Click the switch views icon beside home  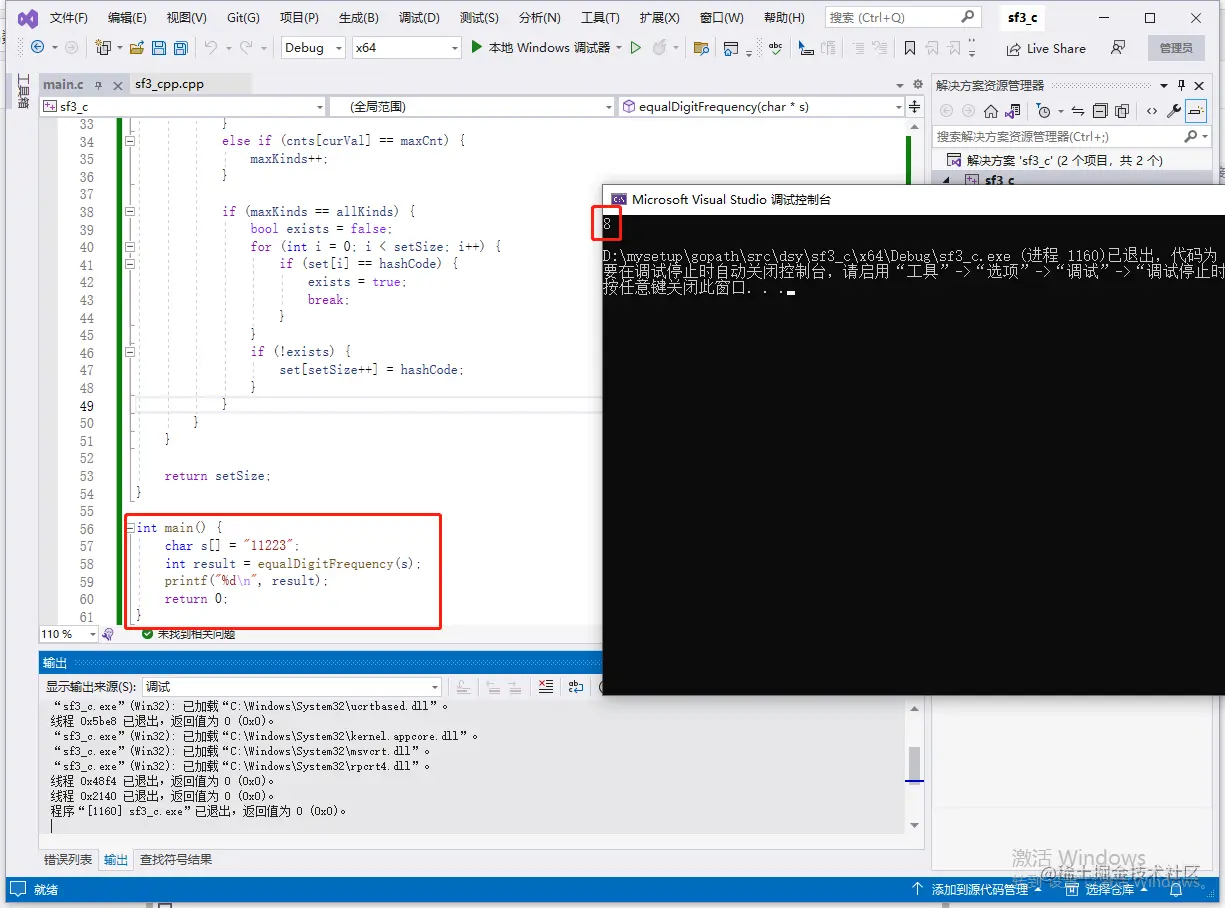pos(1013,111)
